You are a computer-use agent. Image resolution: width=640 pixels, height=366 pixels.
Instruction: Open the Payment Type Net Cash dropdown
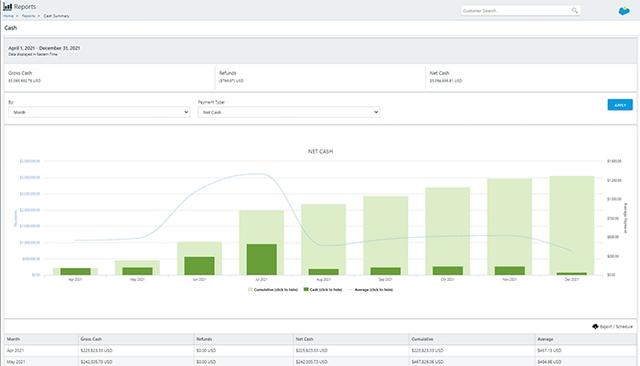click(289, 112)
